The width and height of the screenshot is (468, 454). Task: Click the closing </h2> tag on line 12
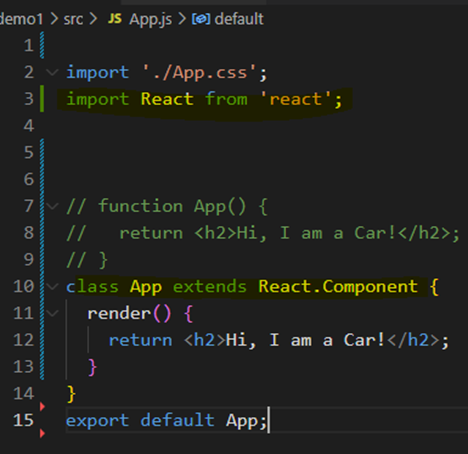(413, 340)
